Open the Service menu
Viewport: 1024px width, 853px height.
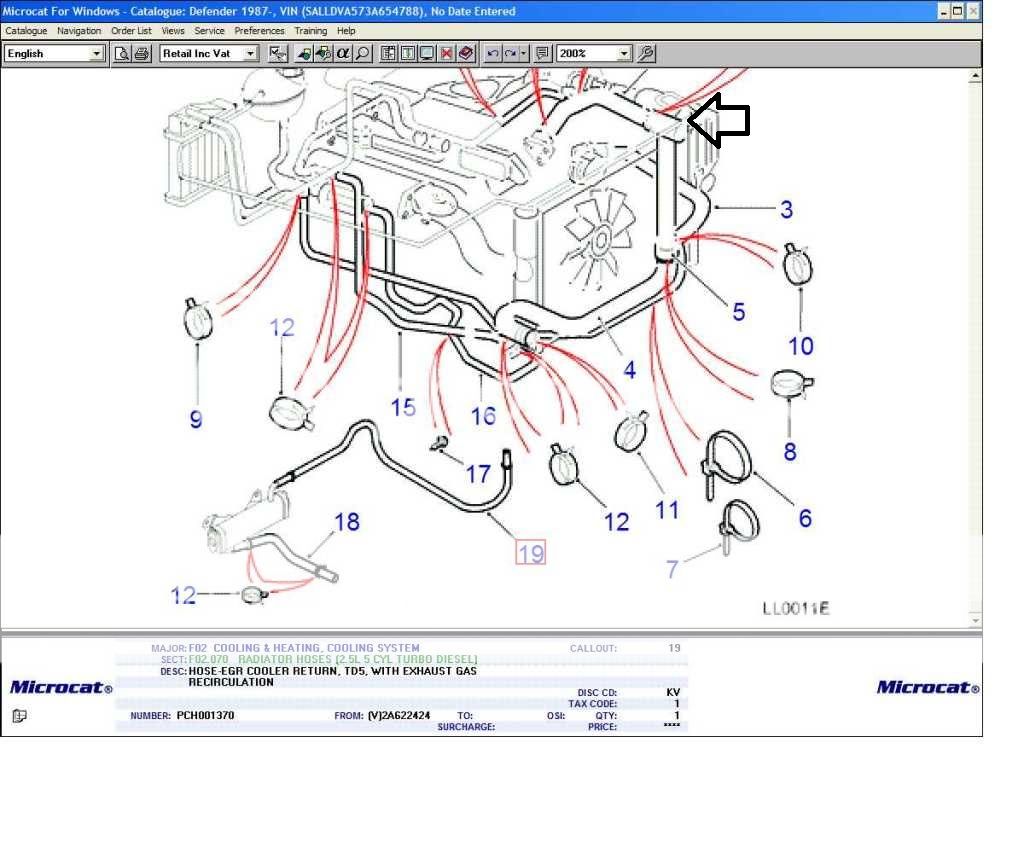click(209, 31)
